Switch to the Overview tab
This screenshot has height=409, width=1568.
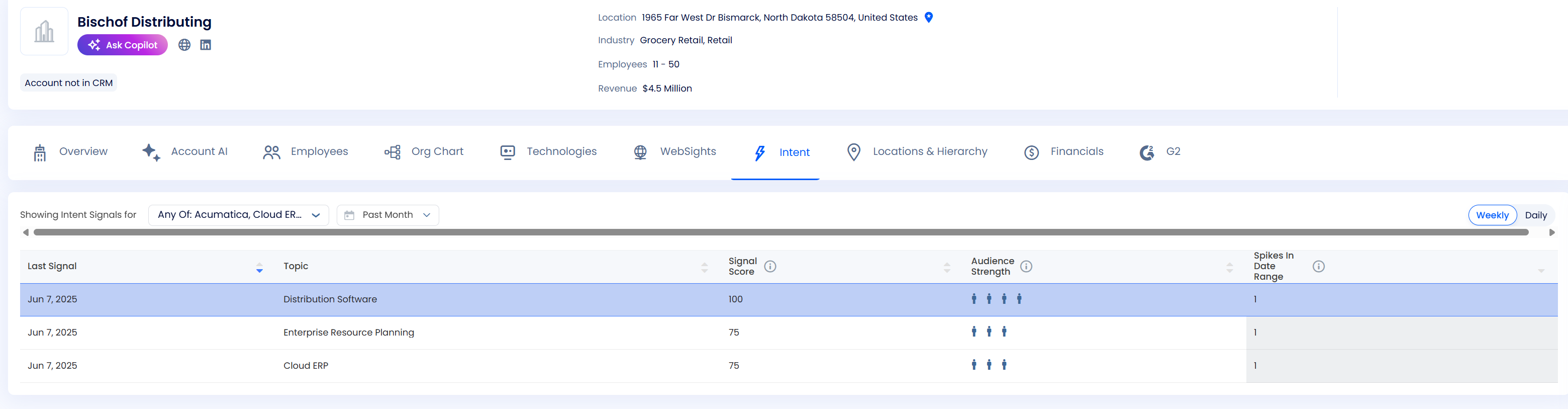[x=70, y=152]
